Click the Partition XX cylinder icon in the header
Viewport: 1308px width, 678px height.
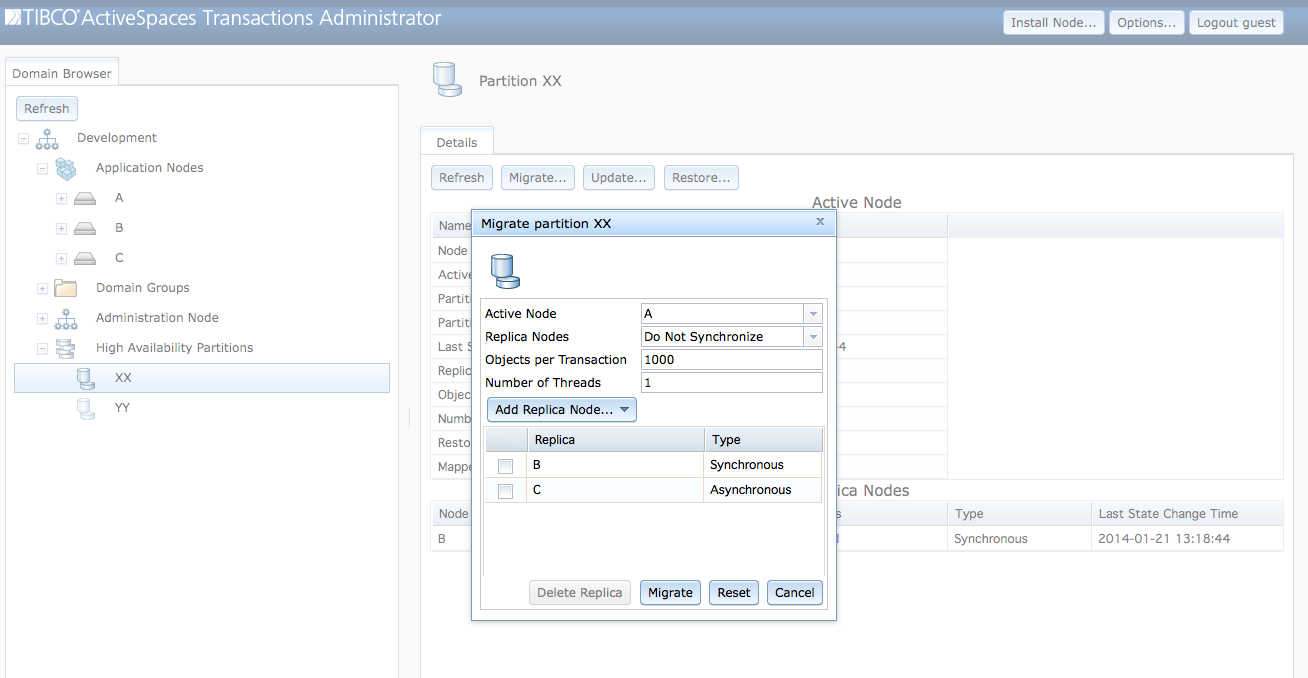[x=447, y=79]
